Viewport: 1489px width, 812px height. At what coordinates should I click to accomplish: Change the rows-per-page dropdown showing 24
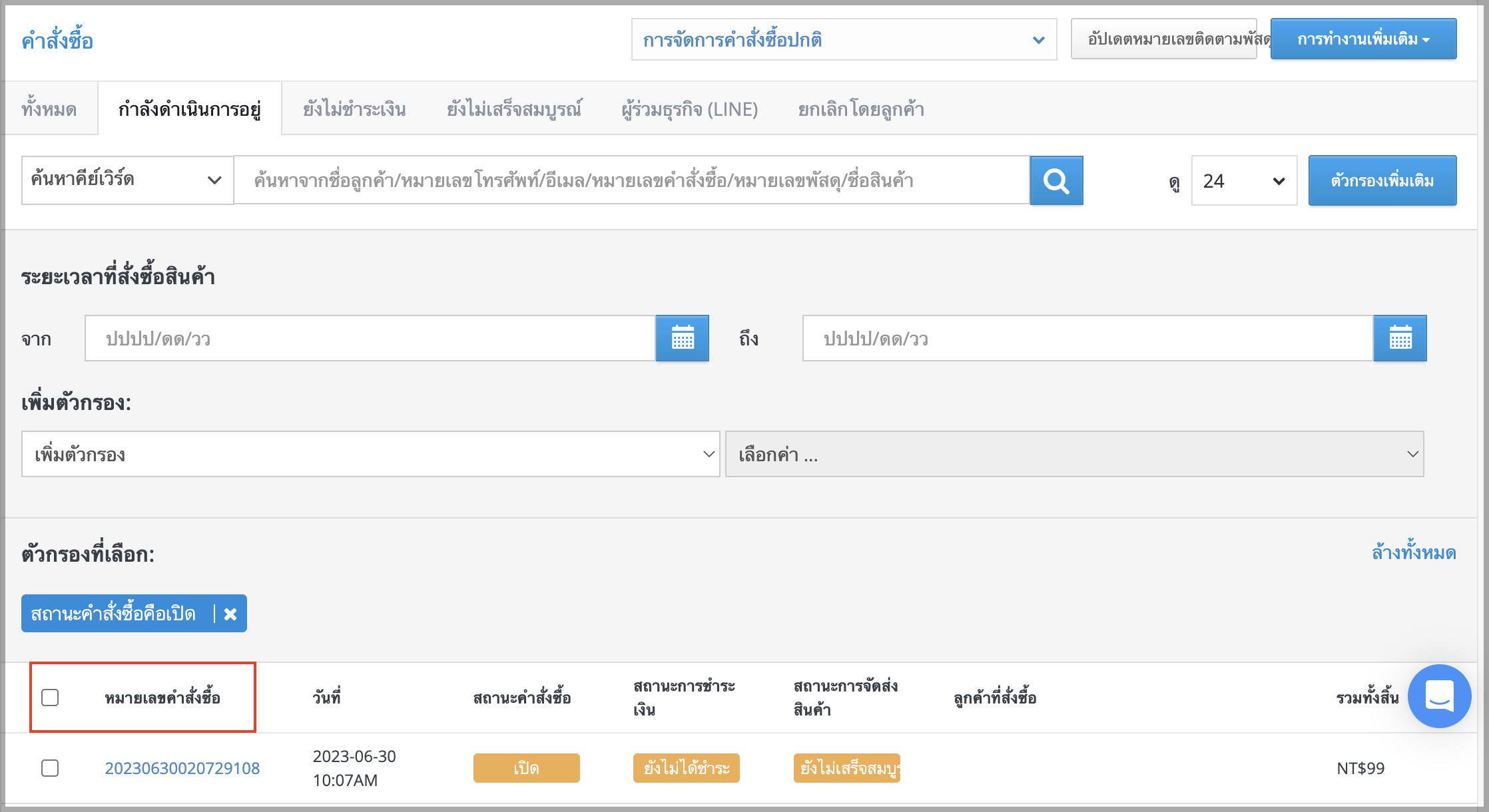pos(1244,180)
